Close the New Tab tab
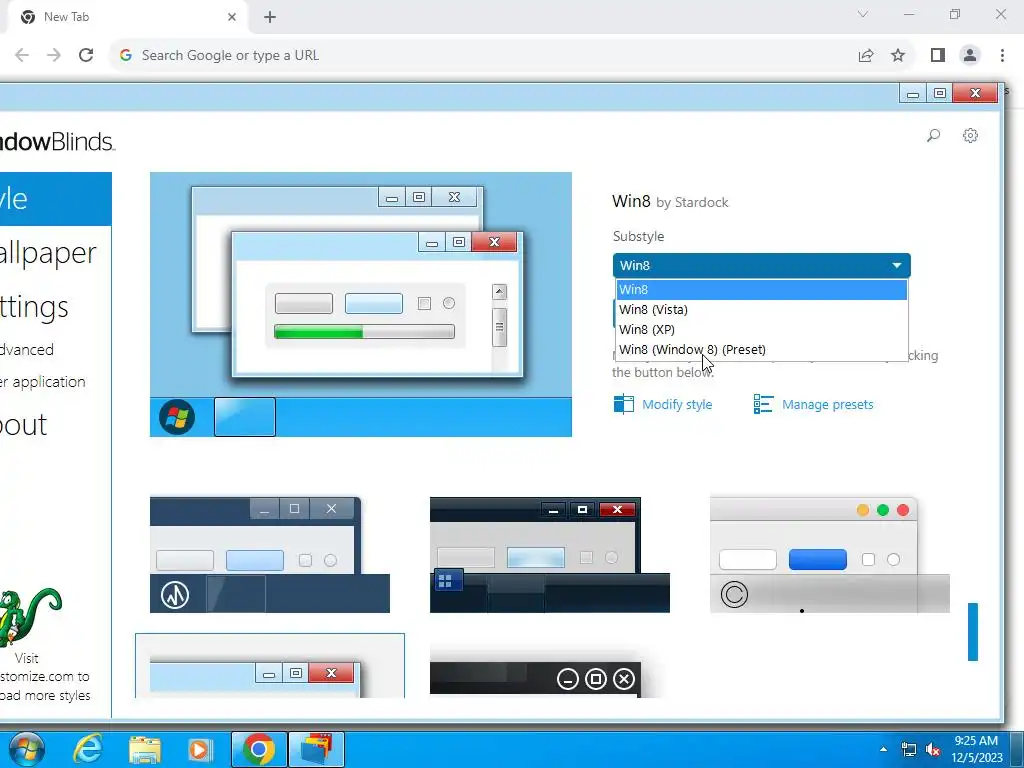 (232, 17)
